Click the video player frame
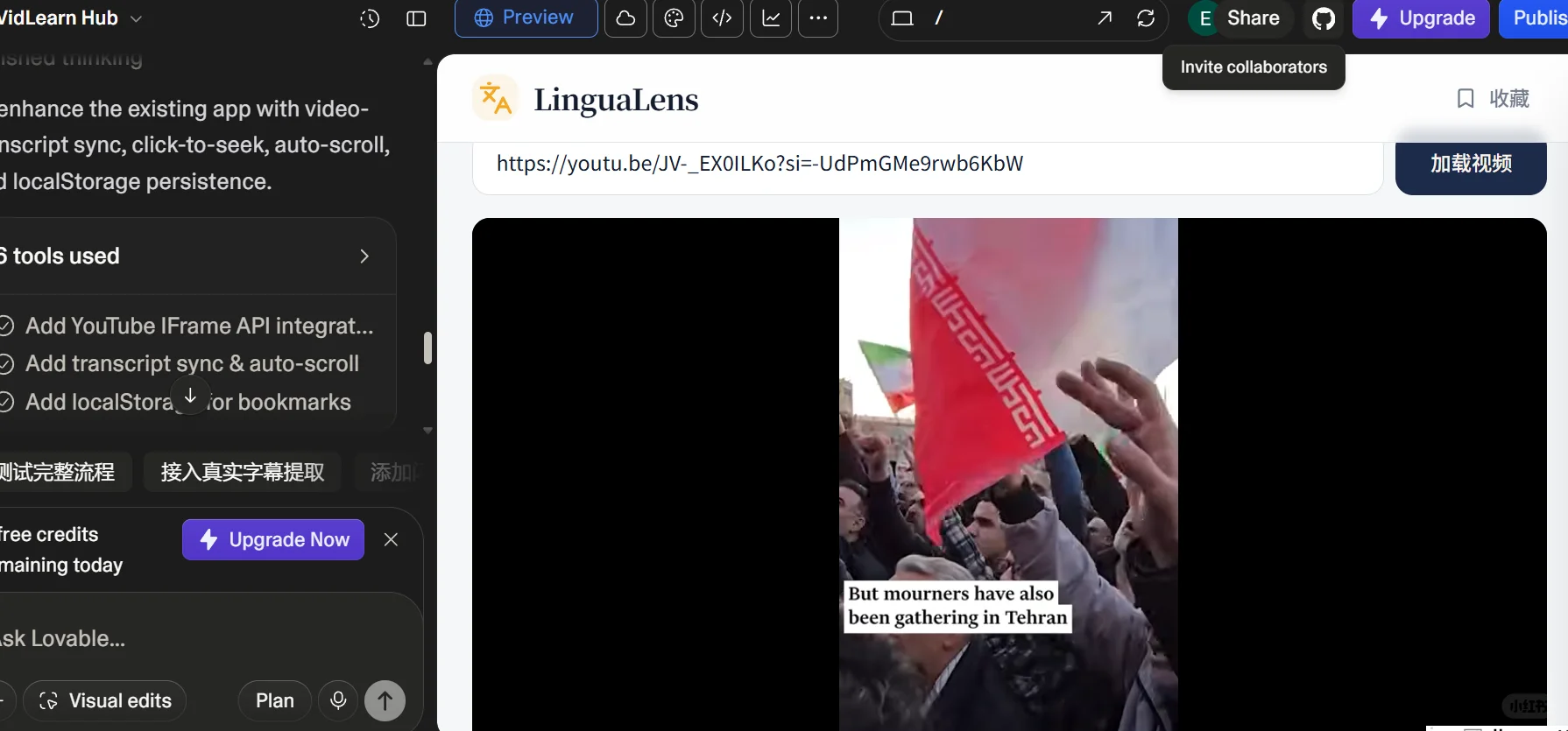This screenshot has width=1568, height=731. [1009, 474]
